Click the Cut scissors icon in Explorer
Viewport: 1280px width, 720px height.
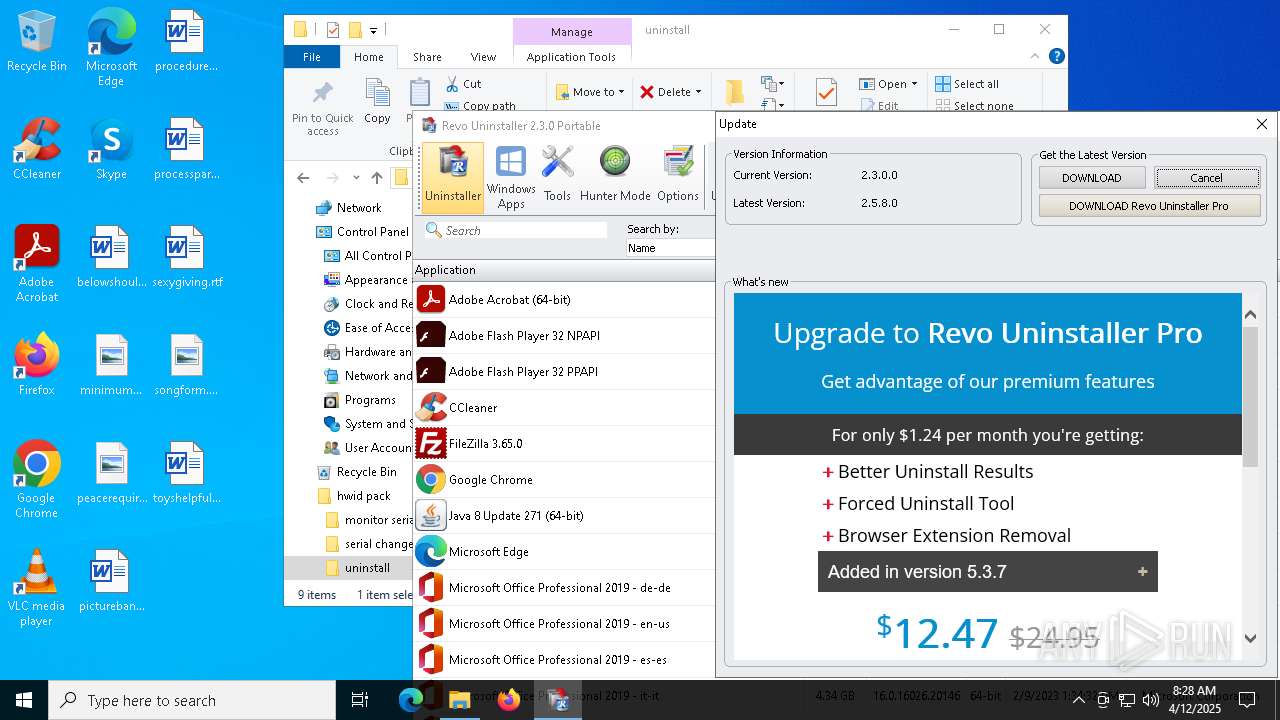pos(452,84)
